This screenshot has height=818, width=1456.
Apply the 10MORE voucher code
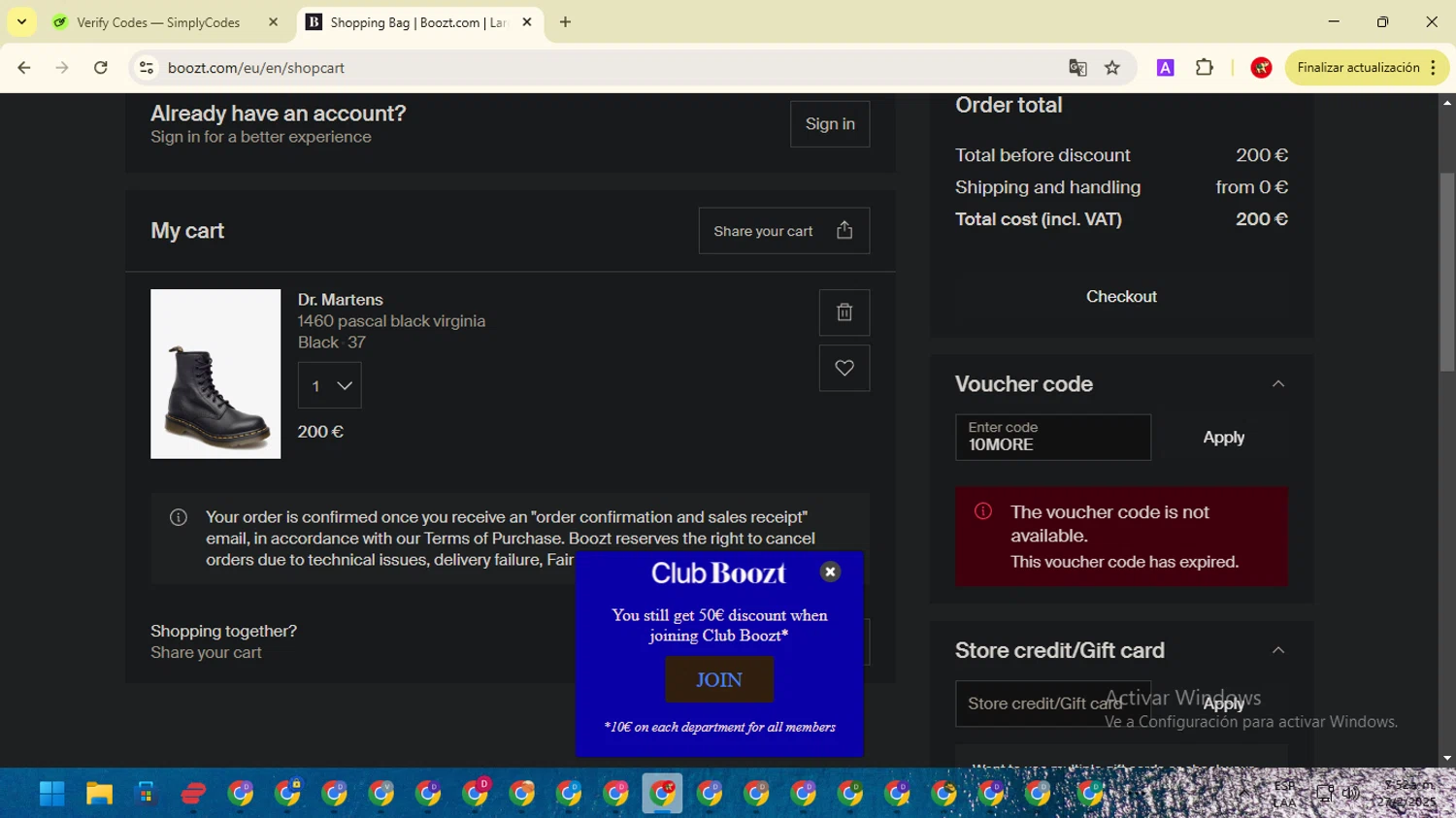click(1223, 438)
